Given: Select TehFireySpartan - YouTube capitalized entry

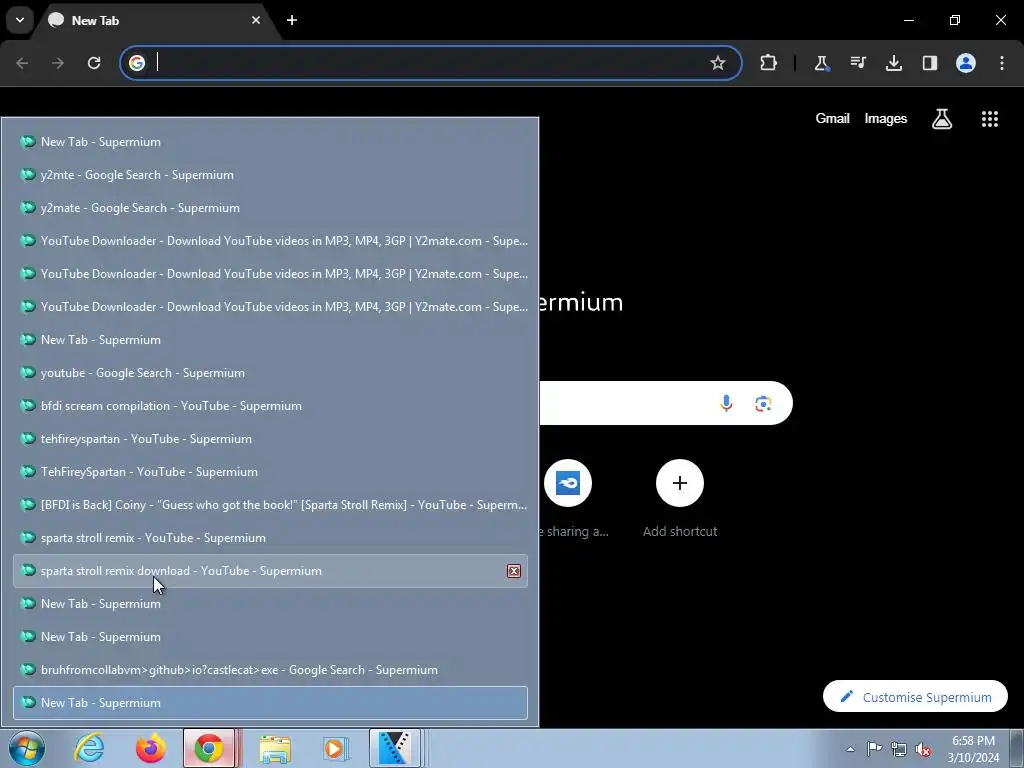Looking at the screenshot, I should 270,472.
